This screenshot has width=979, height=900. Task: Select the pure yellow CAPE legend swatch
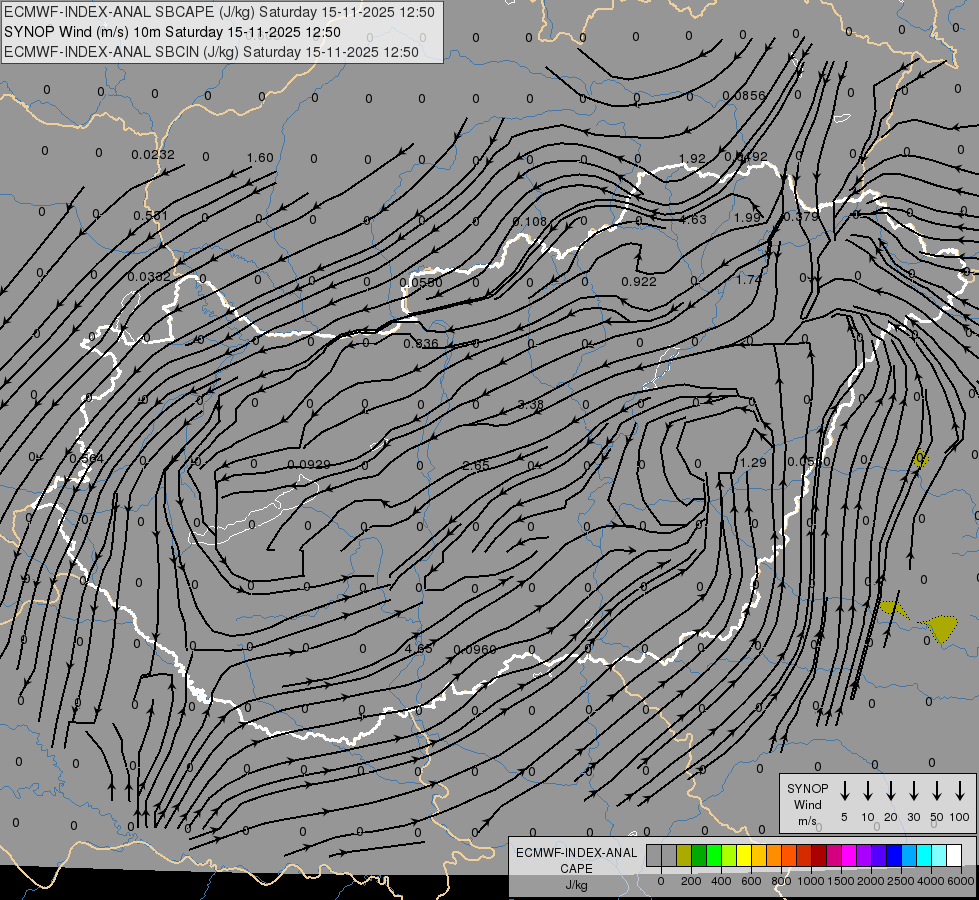point(744,856)
